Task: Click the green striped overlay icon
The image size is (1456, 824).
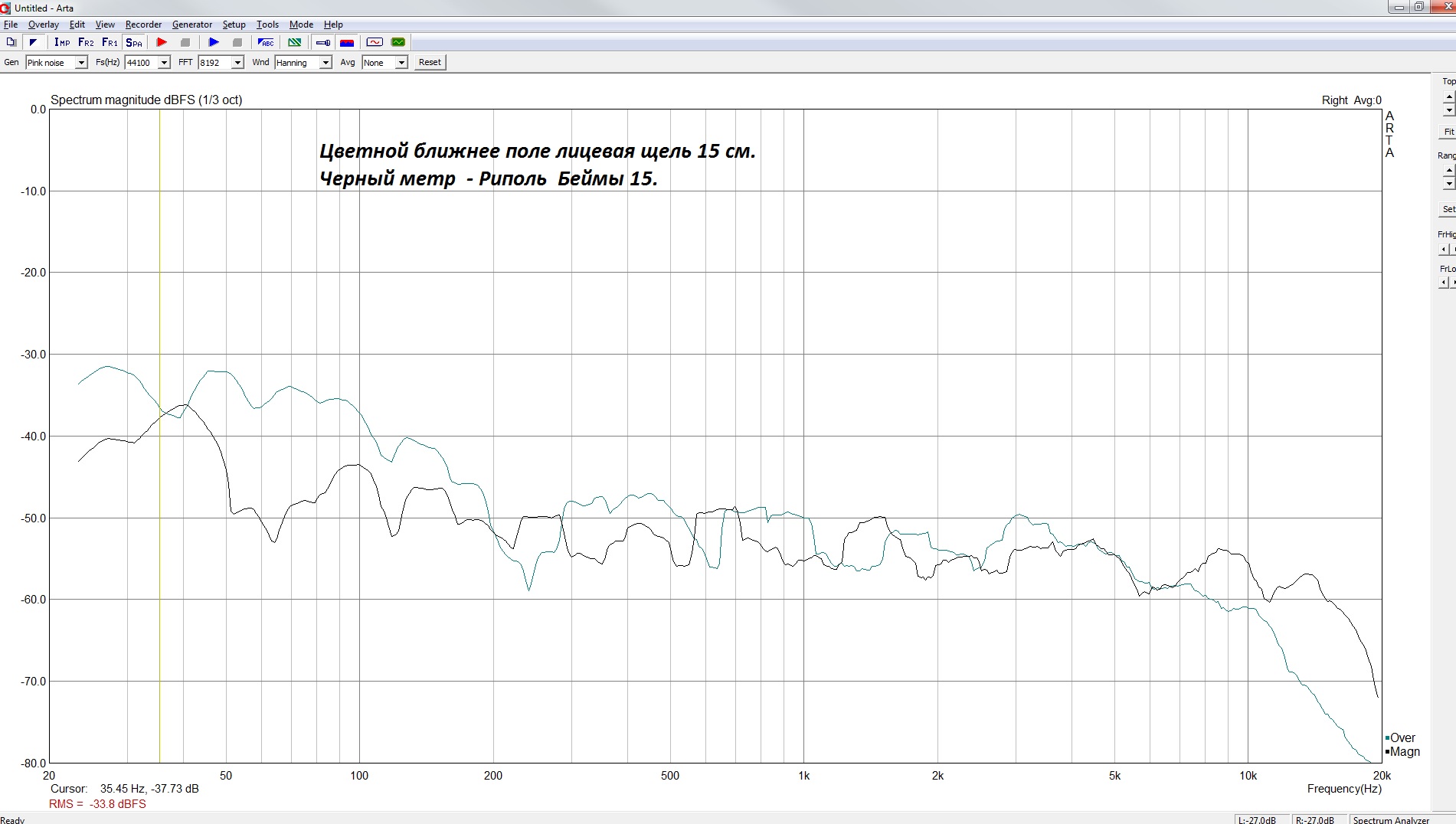Action: [294, 42]
